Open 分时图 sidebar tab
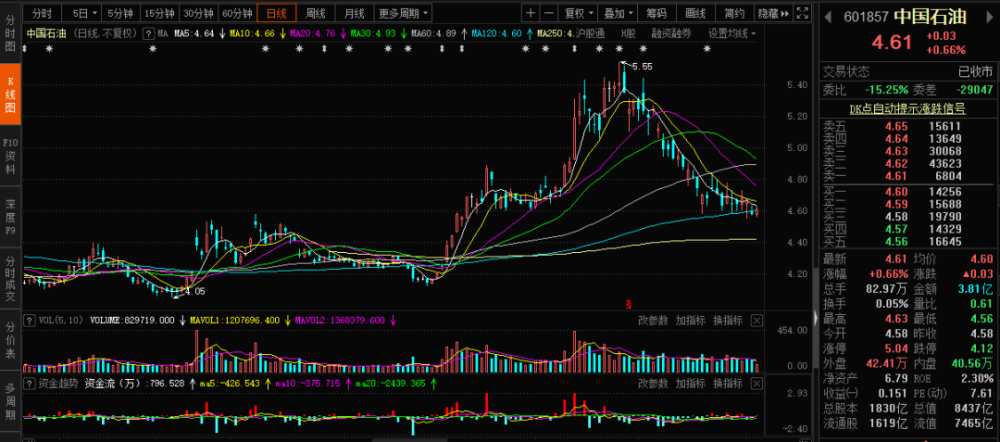The width and height of the screenshot is (1000, 442). click(x=10, y=33)
